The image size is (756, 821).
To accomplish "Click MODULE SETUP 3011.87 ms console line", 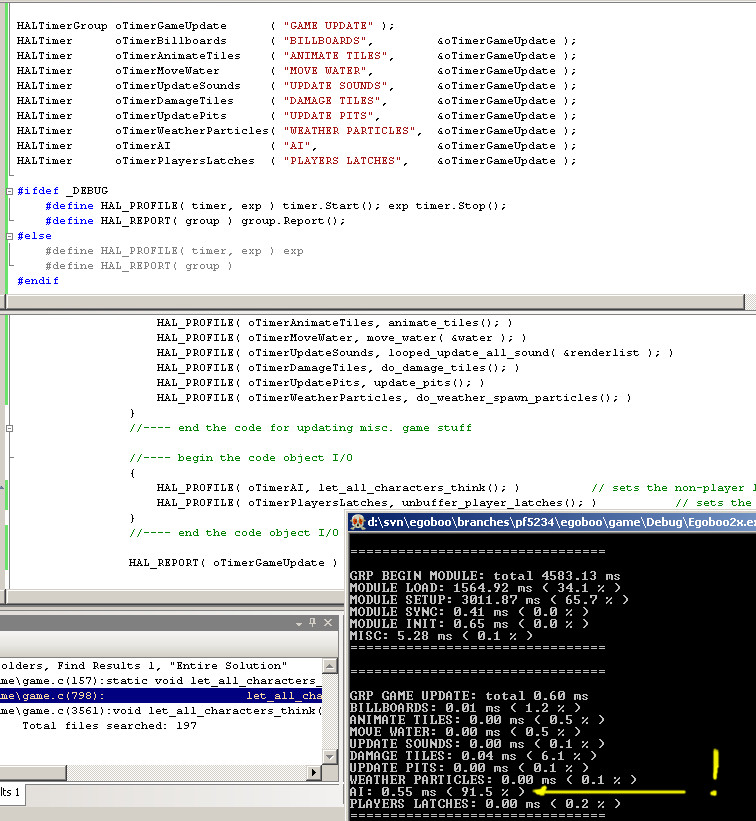I will 490,600.
